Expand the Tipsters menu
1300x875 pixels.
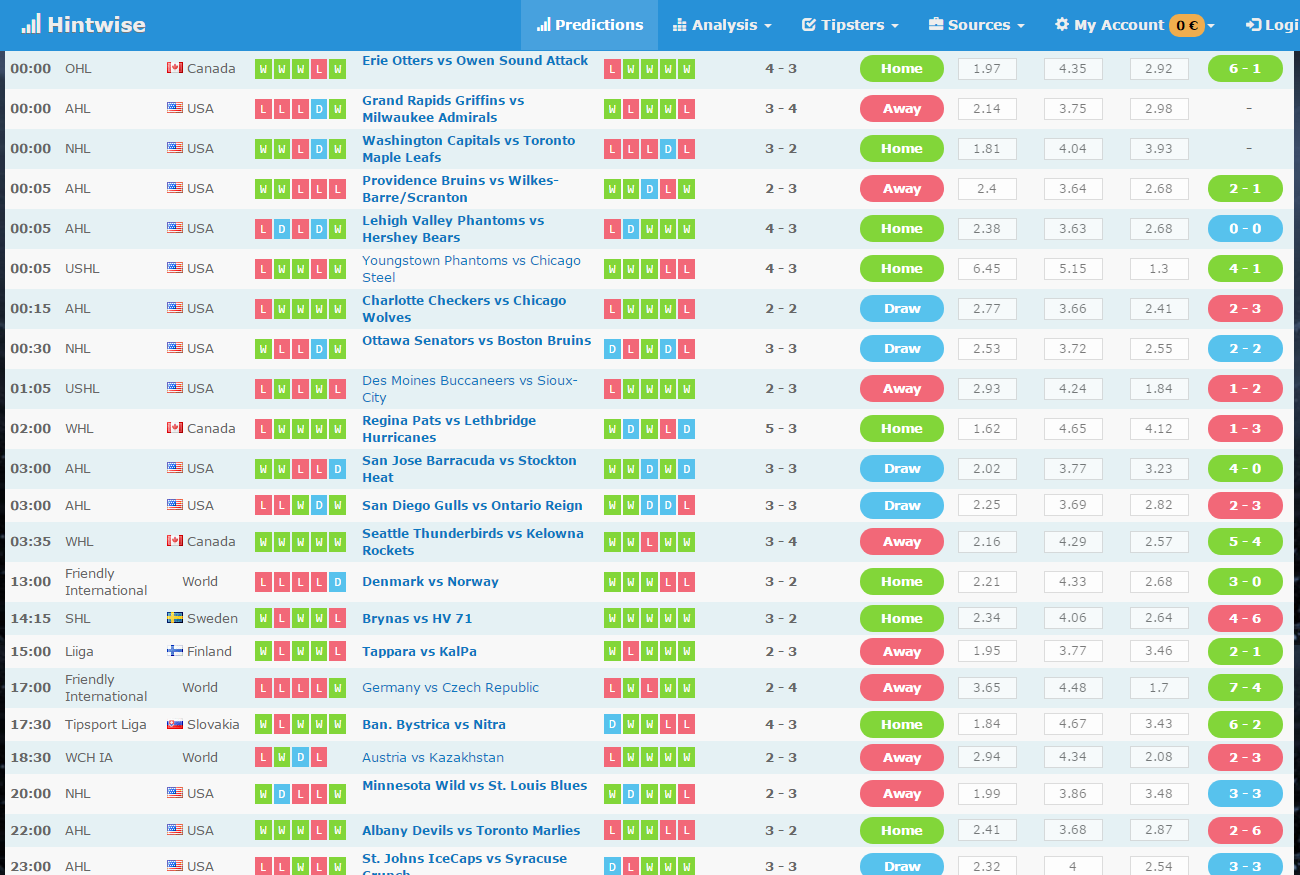(850, 25)
